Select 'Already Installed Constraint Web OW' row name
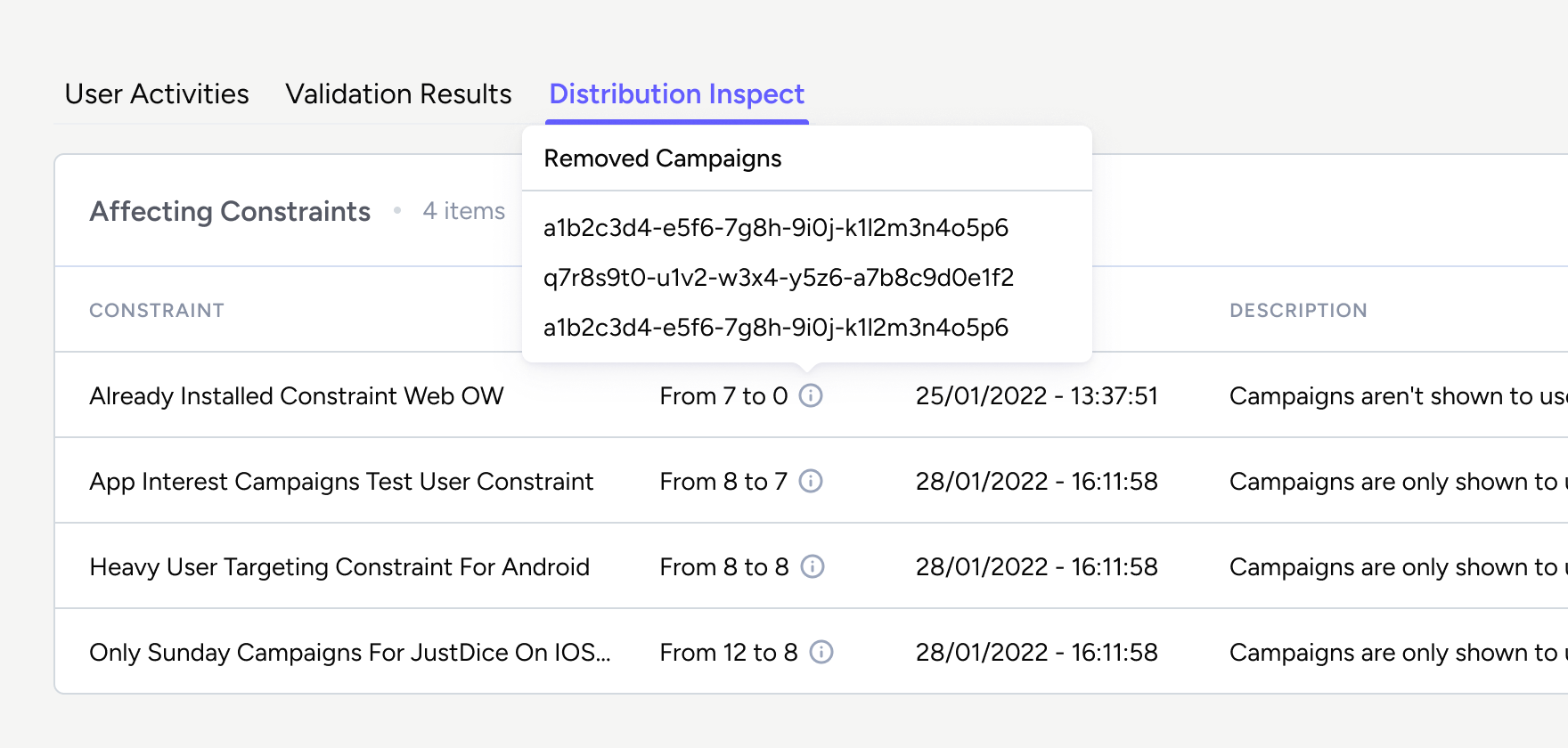Image resolution: width=1568 pixels, height=748 pixels. pyautogui.click(x=297, y=395)
